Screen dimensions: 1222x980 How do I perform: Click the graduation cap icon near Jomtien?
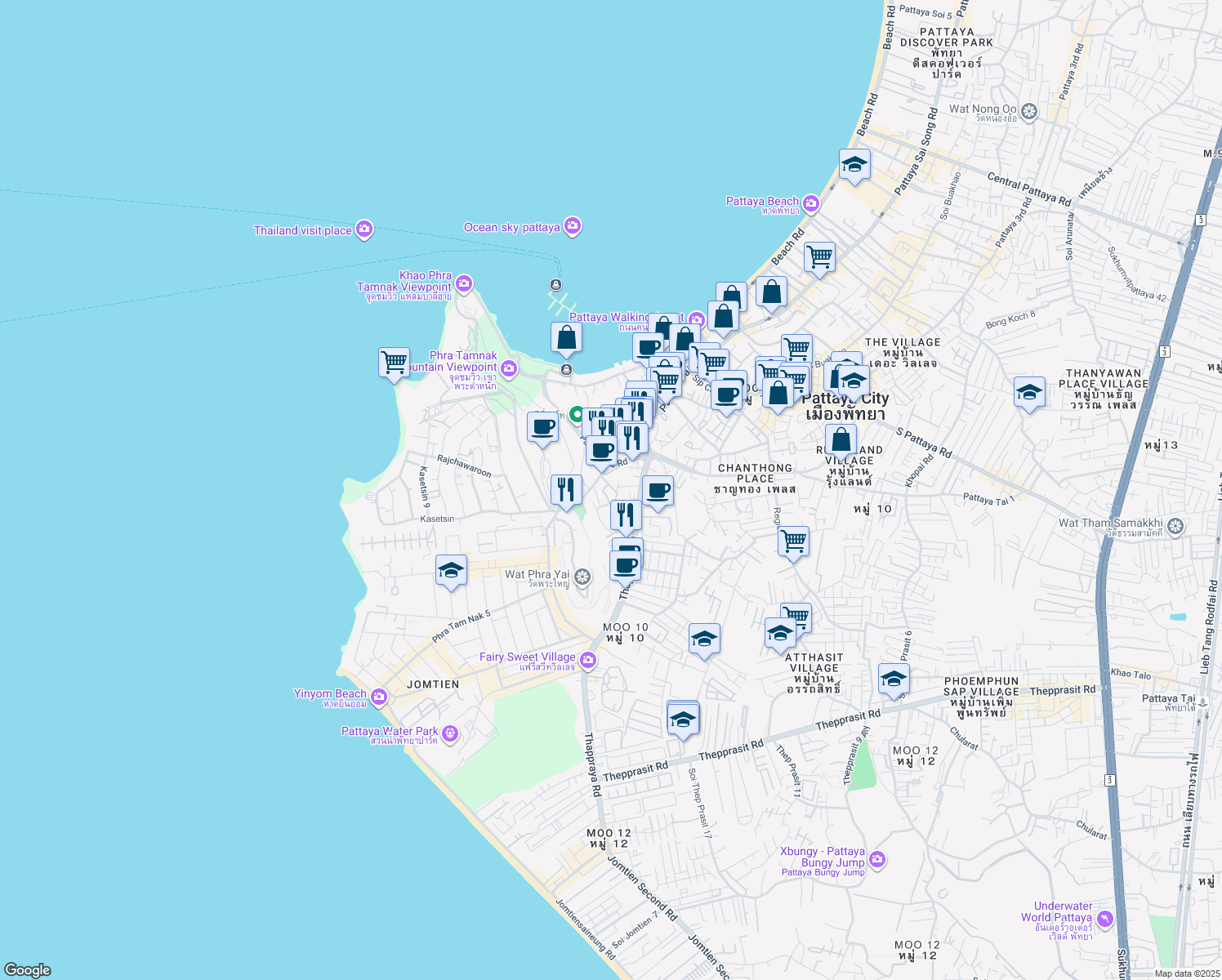point(452,570)
